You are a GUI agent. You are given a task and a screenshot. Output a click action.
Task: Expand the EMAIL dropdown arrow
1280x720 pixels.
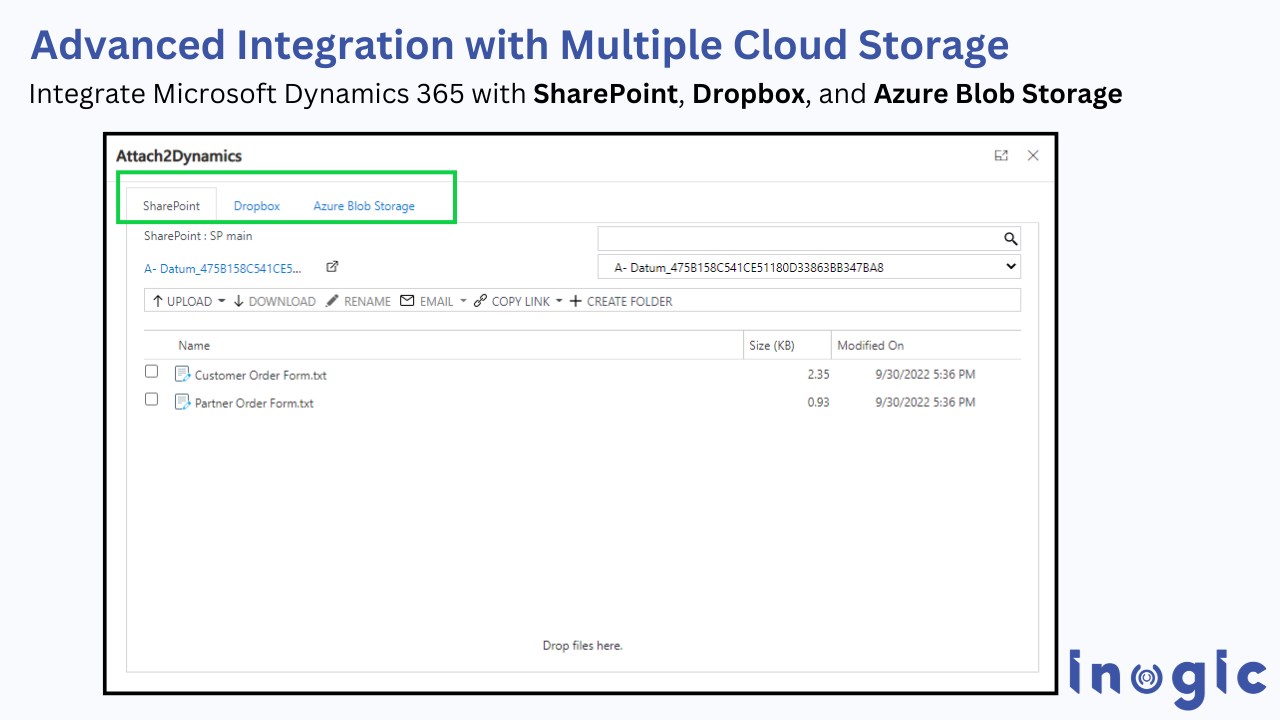tap(463, 301)
